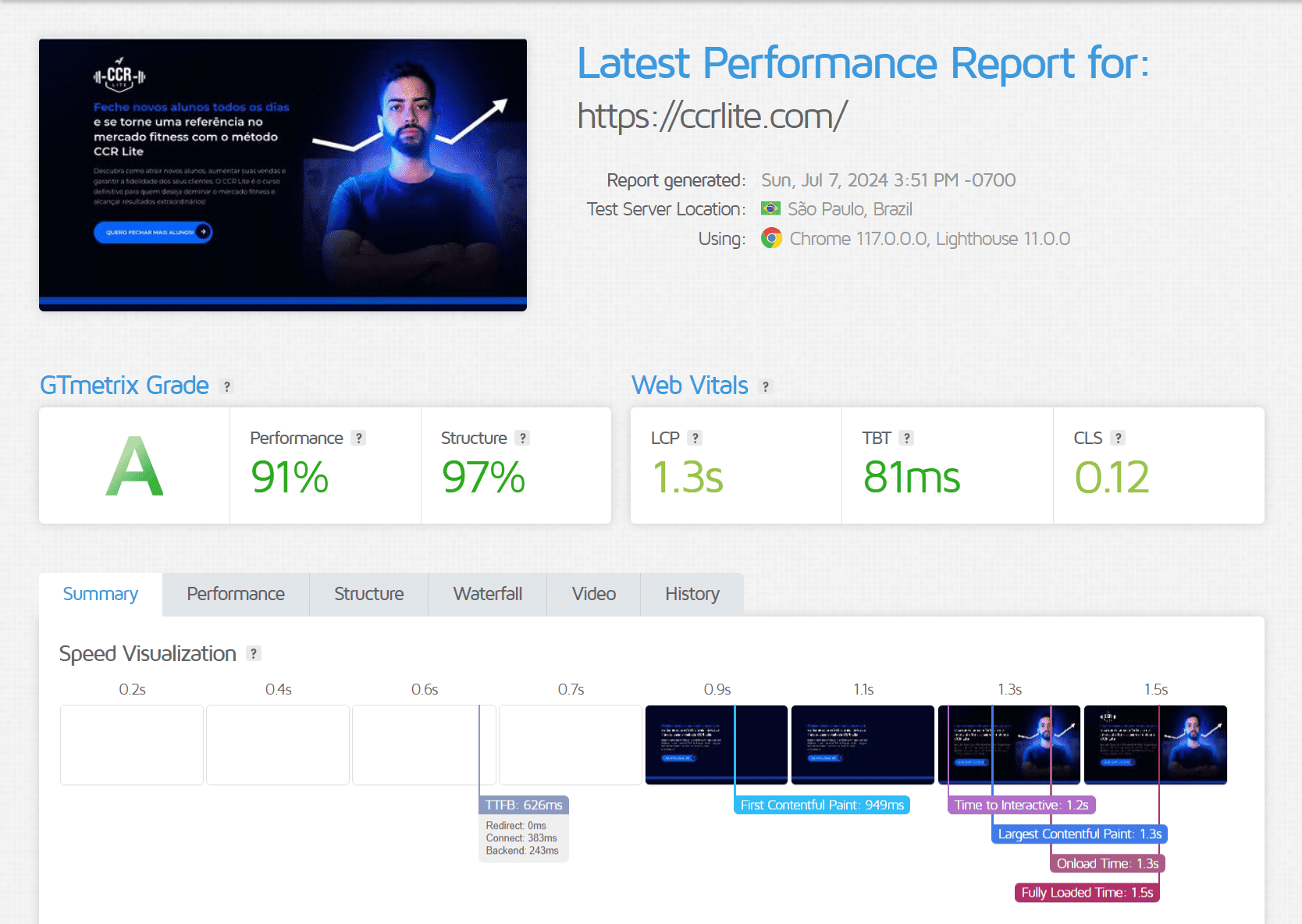This screenshot has height=924, width=1302.
Task: Click the help icon beside Web Vitals
Action: click(x=766, y=386)
